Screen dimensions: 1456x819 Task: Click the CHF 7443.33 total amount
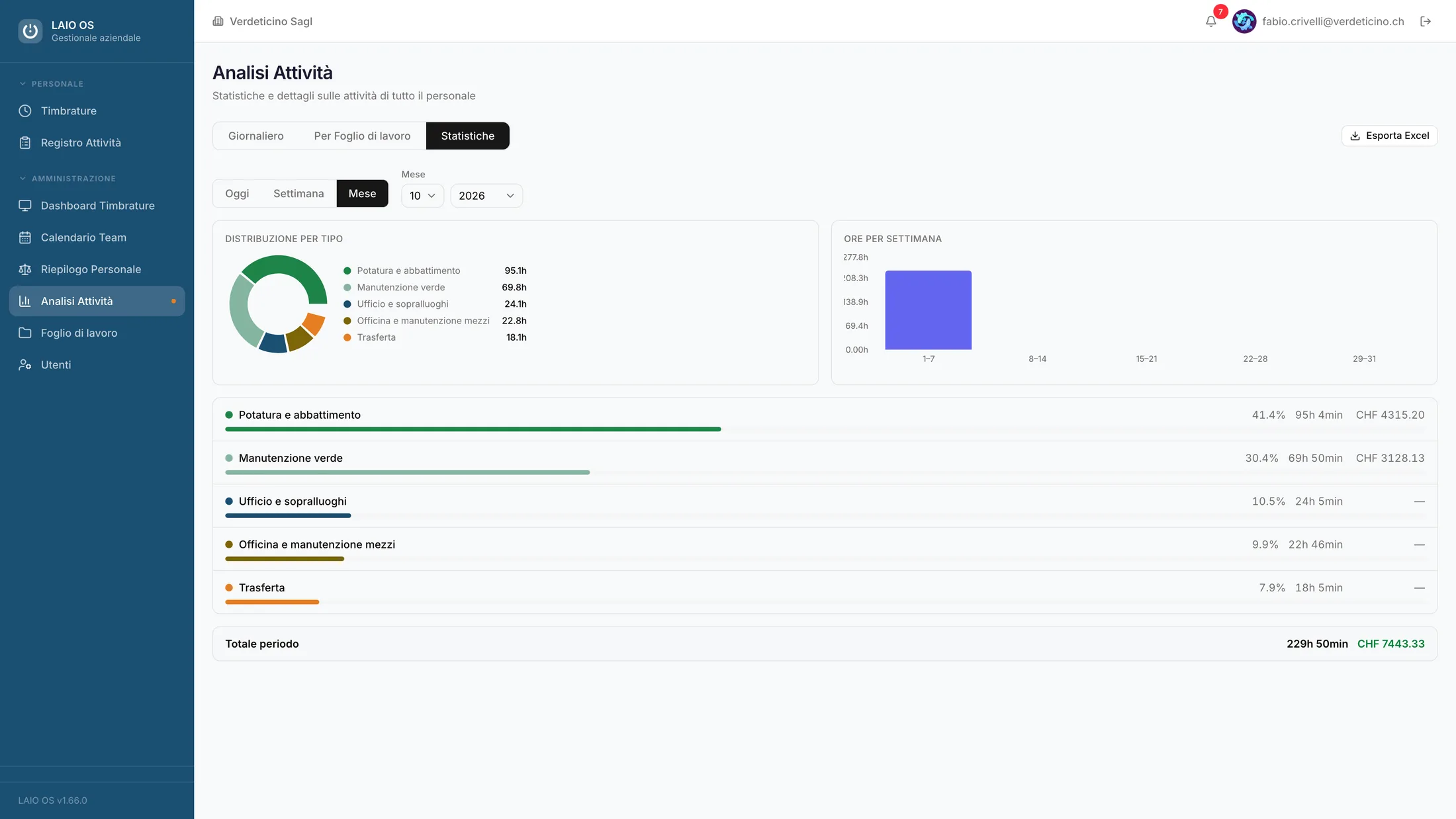[1390, 644]
